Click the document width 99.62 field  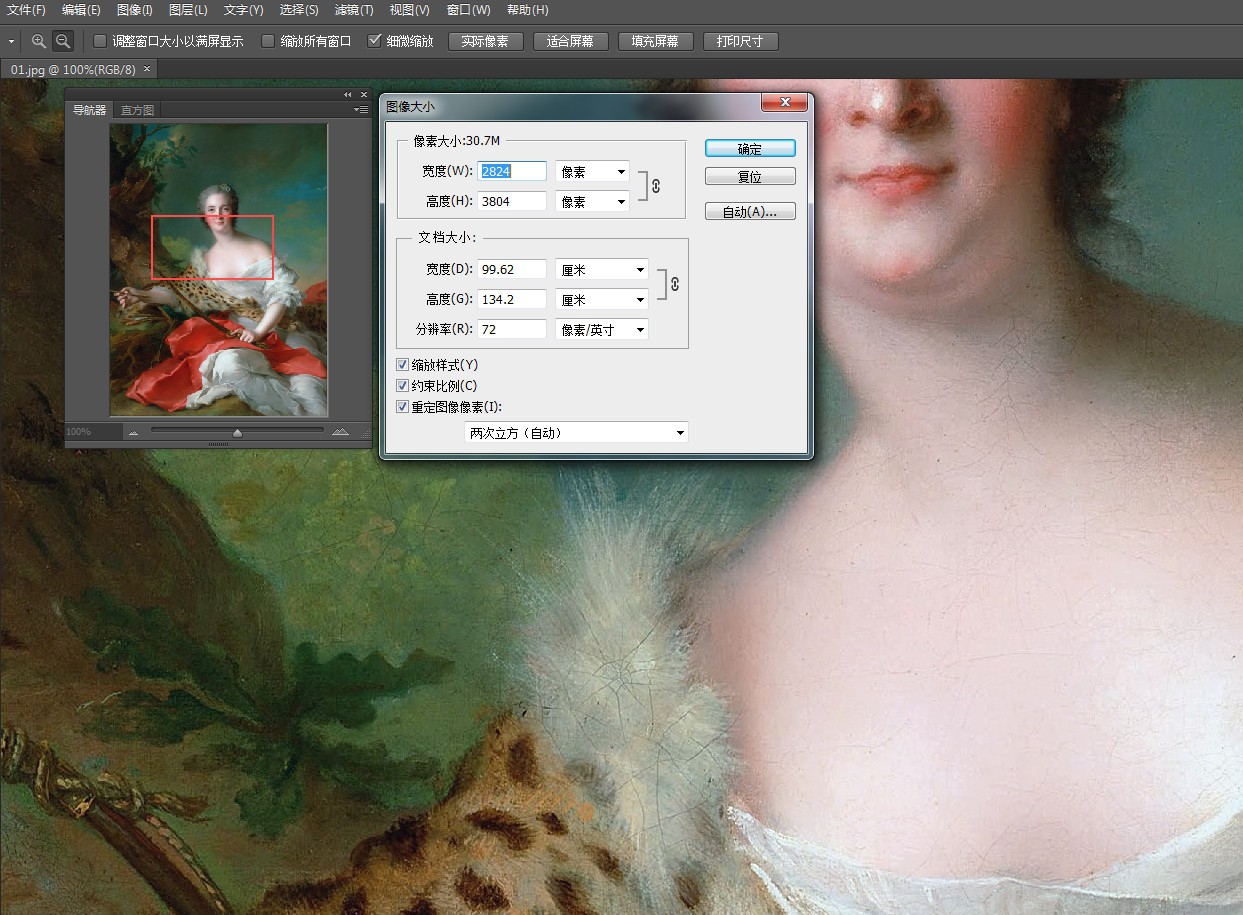512,270
